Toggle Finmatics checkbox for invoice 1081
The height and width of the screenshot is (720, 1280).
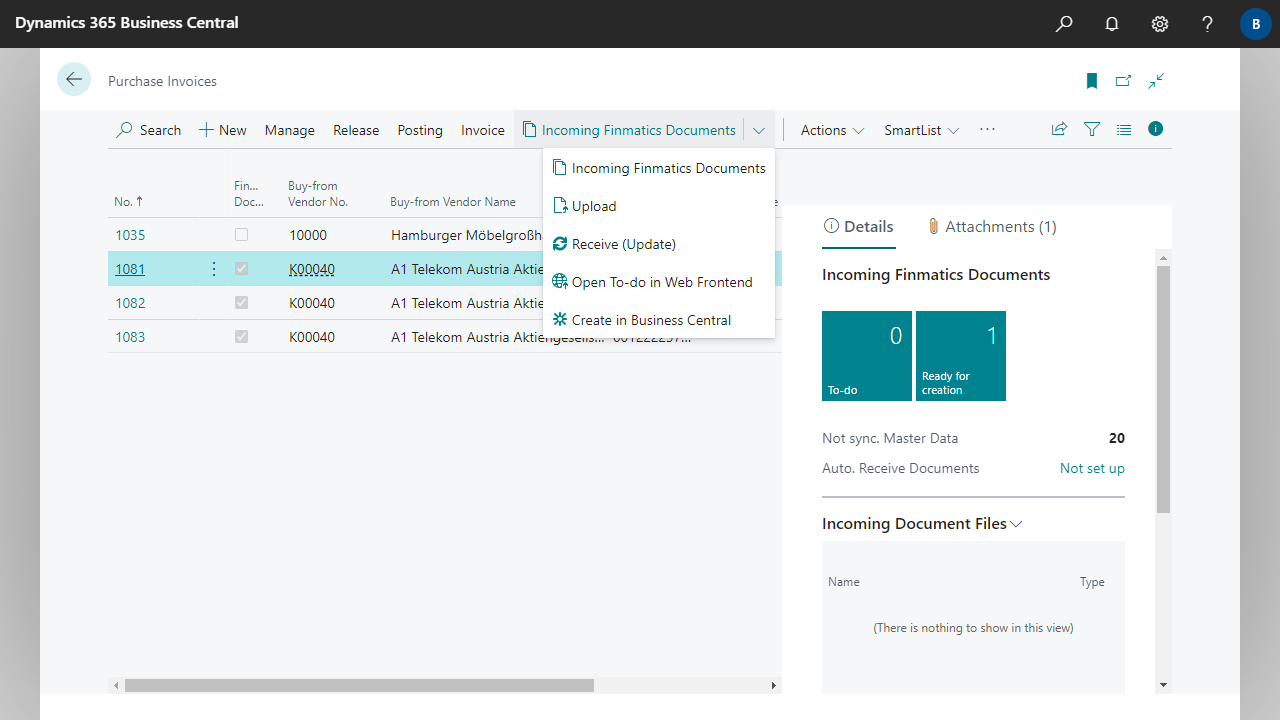click(241, 269)
